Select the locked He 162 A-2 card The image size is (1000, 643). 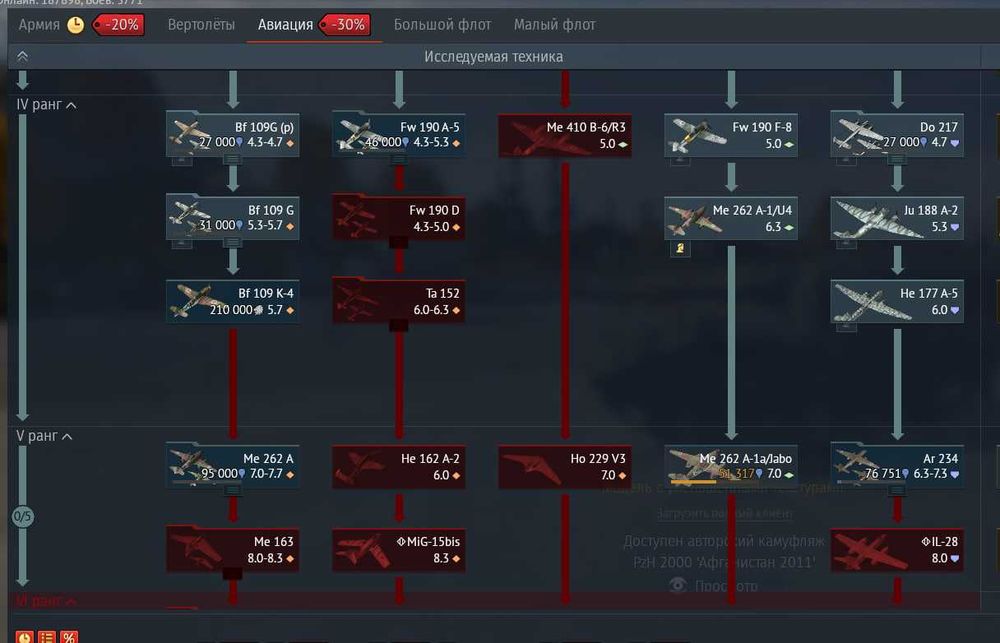click(399, 466)
